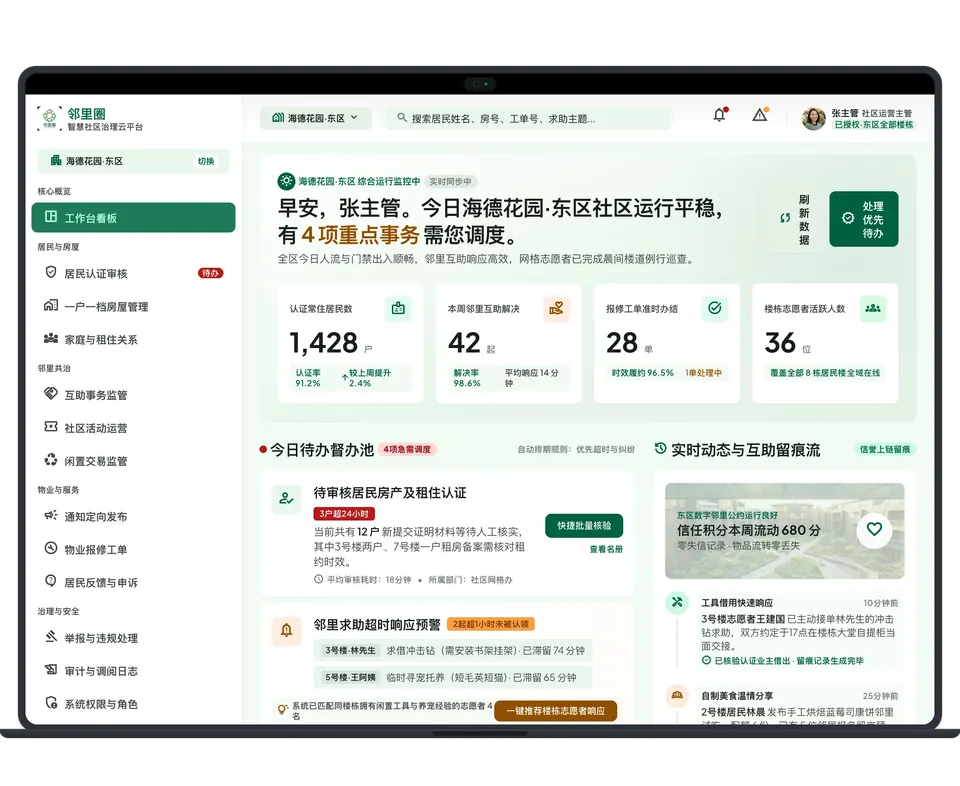Screen dimensions: 960x786
Task: Click the 覆盖全部8栋居民楼全域在线 label
Action: click(x=825, y=373)
